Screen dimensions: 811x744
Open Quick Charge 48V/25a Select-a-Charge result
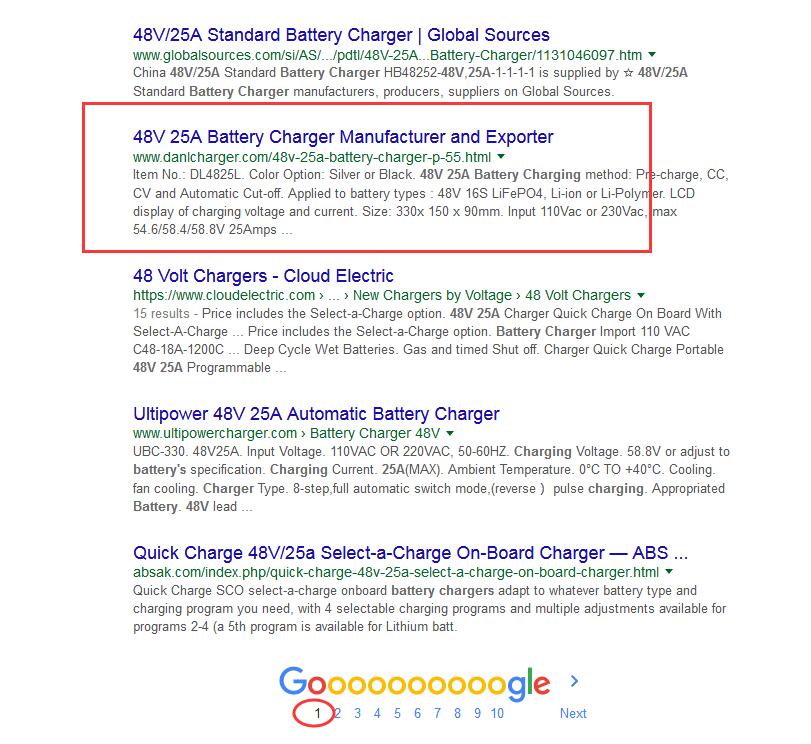(x=410, y=553)
